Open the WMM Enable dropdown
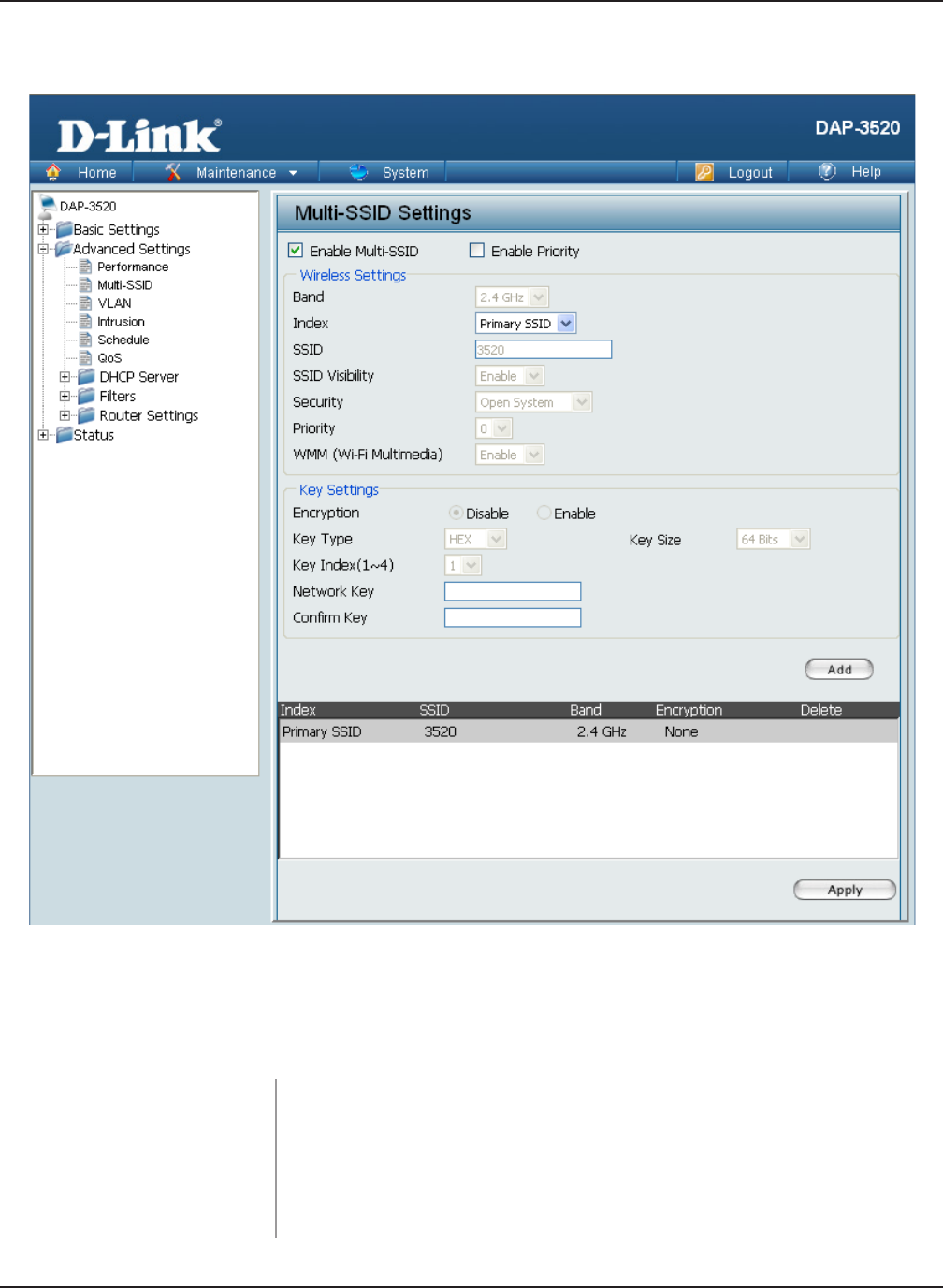Viewport: 943px width, 1288px height. click(x=510, y=454)
